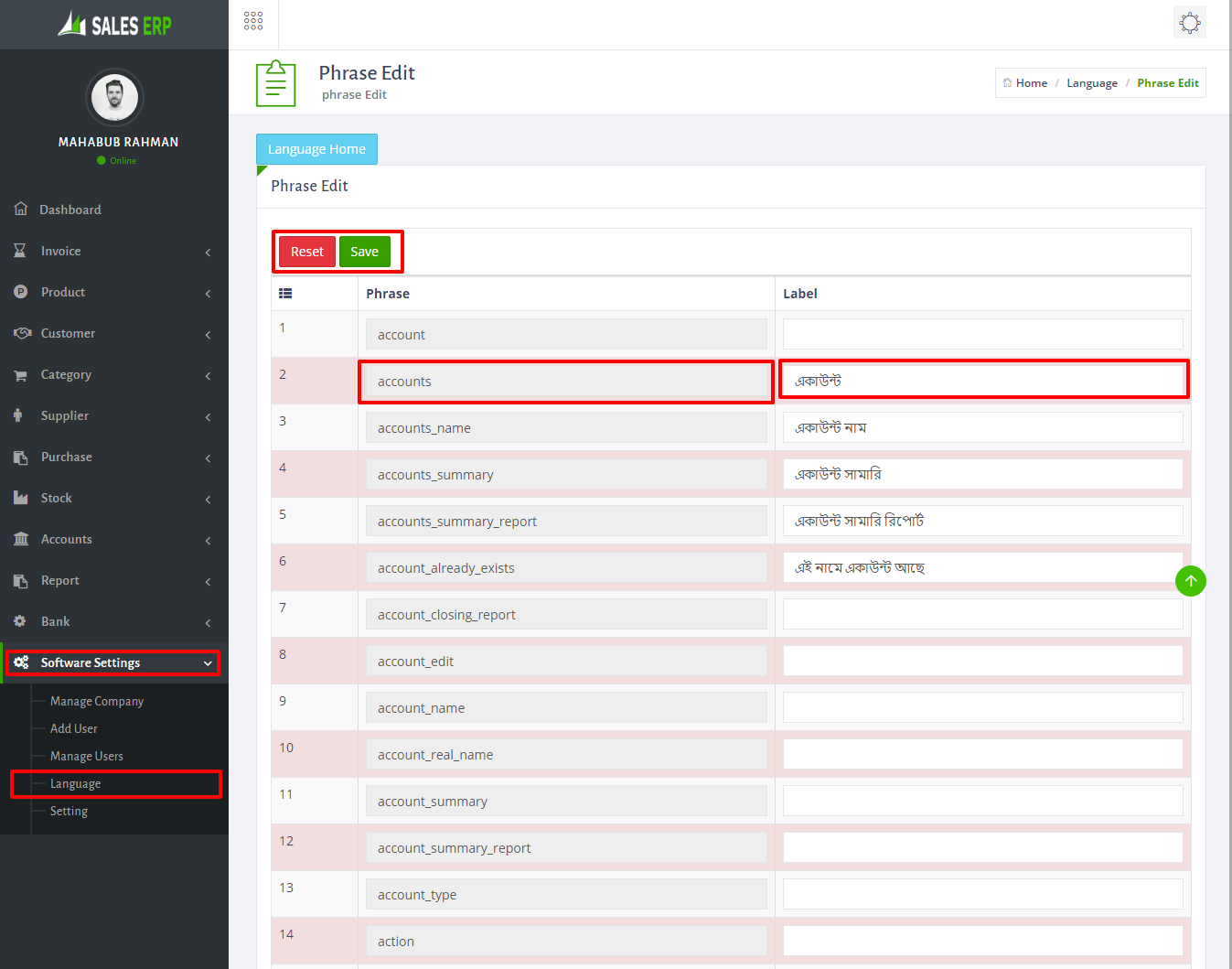The height and width of the screenshot is (969, 1232).
Task: Click the grid menu icon in top bar
Action: click(x=253, y=21)
